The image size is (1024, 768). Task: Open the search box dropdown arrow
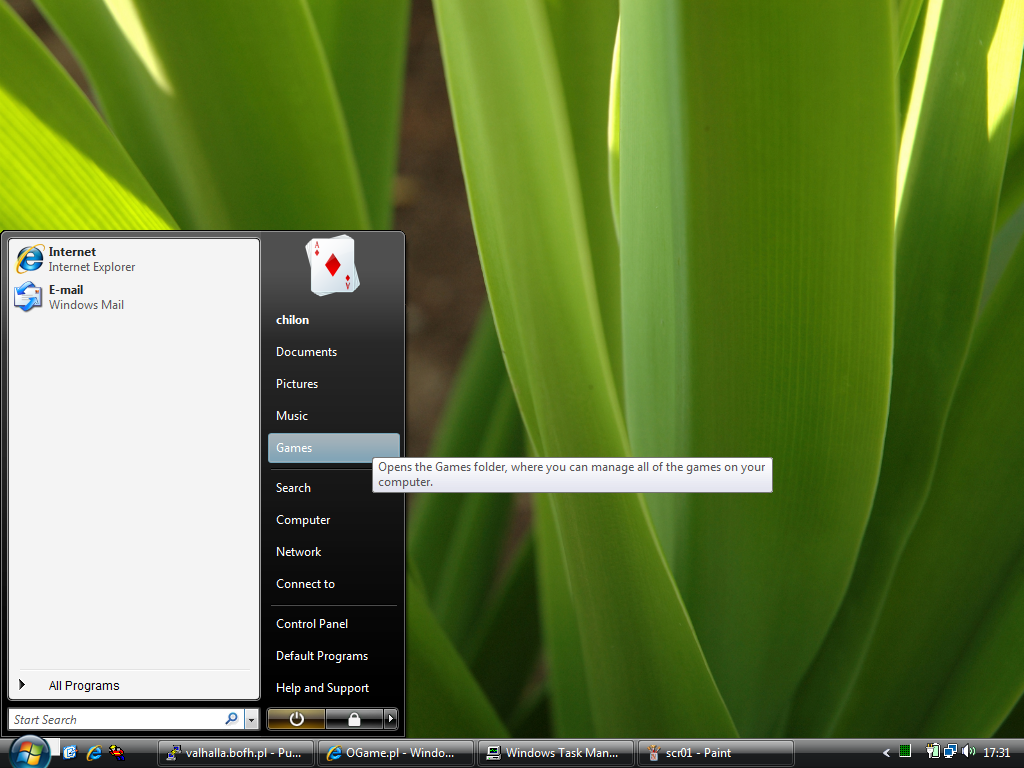(251, 719)
